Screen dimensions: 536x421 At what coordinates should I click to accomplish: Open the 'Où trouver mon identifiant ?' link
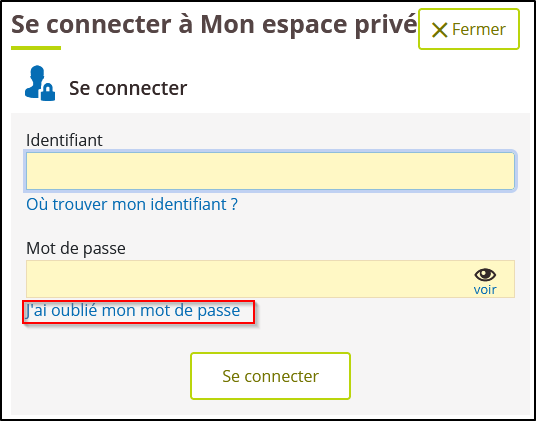pyautogui.click(x=132, y=204)
